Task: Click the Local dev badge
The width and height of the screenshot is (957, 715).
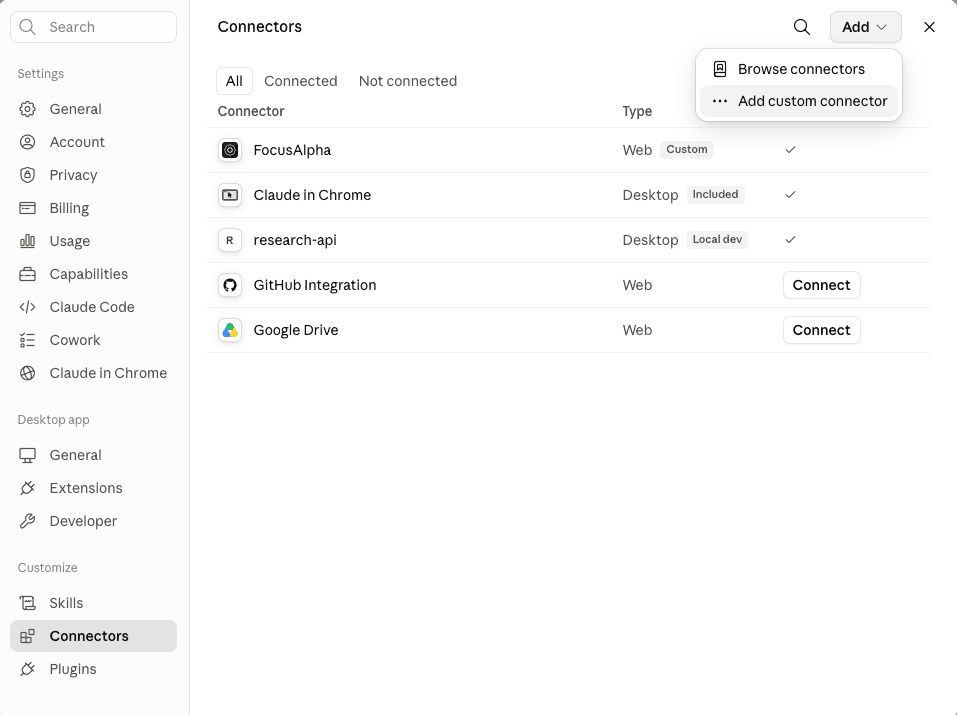Action: click(717, 239)
